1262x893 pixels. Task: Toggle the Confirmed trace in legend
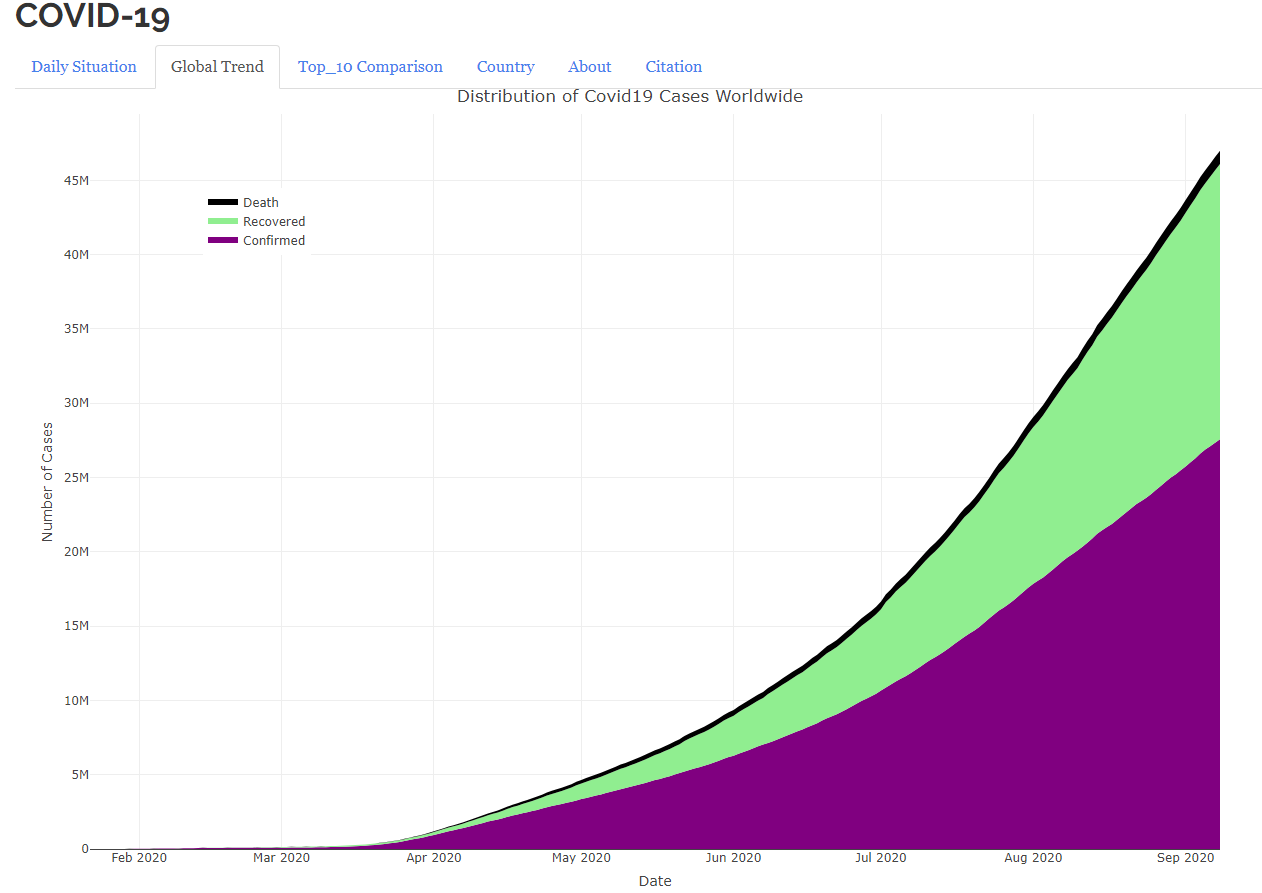(x=274, y=241)
